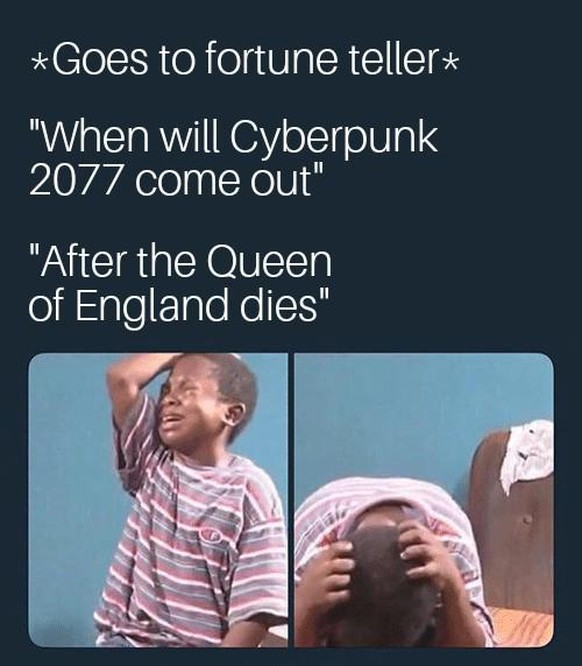The image size is (582, 666).
Task: Click the left crying boy image
Action: pyautogui.click(x=158, y=500)
